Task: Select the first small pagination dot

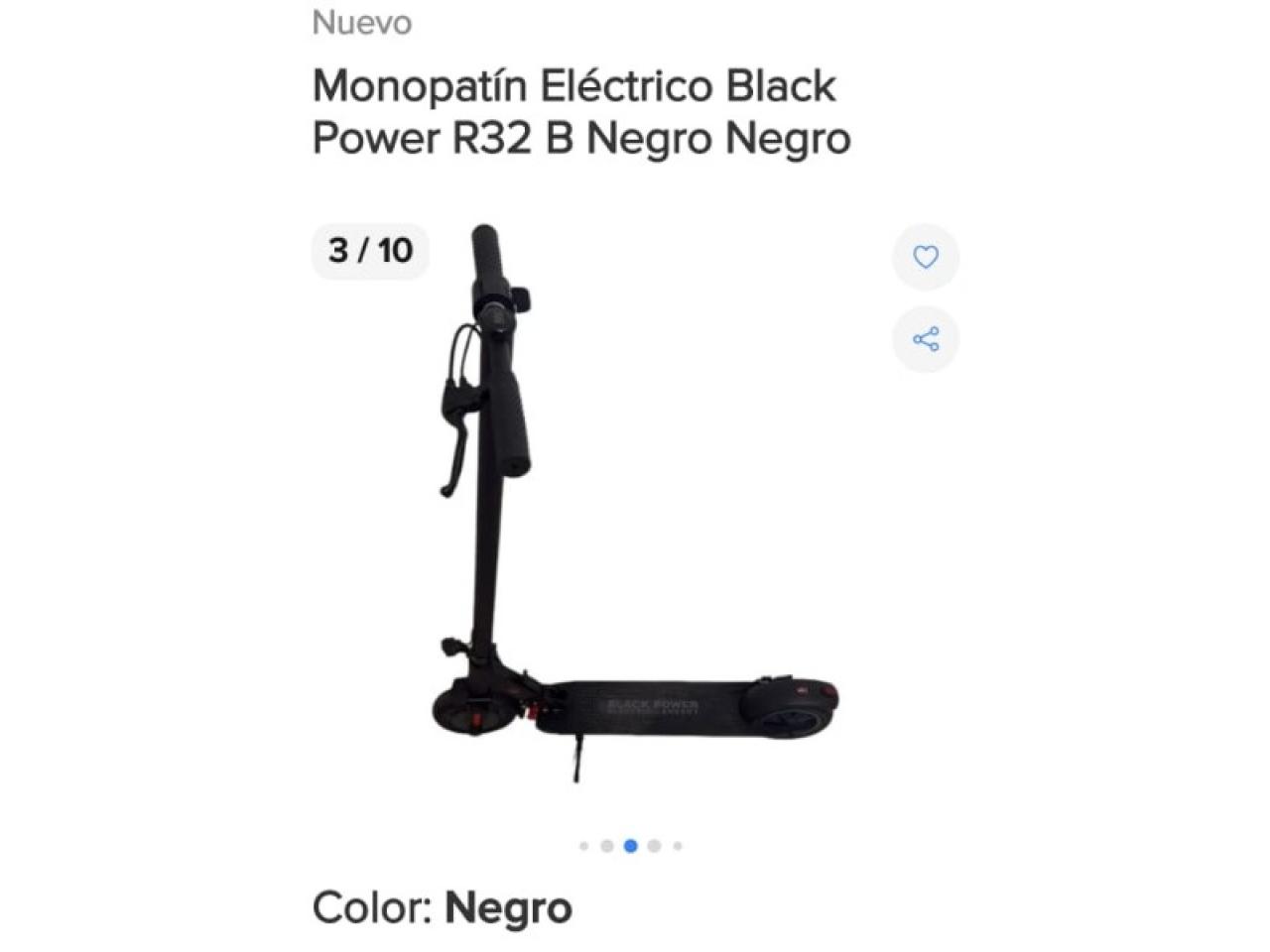Action: [583, 846]
